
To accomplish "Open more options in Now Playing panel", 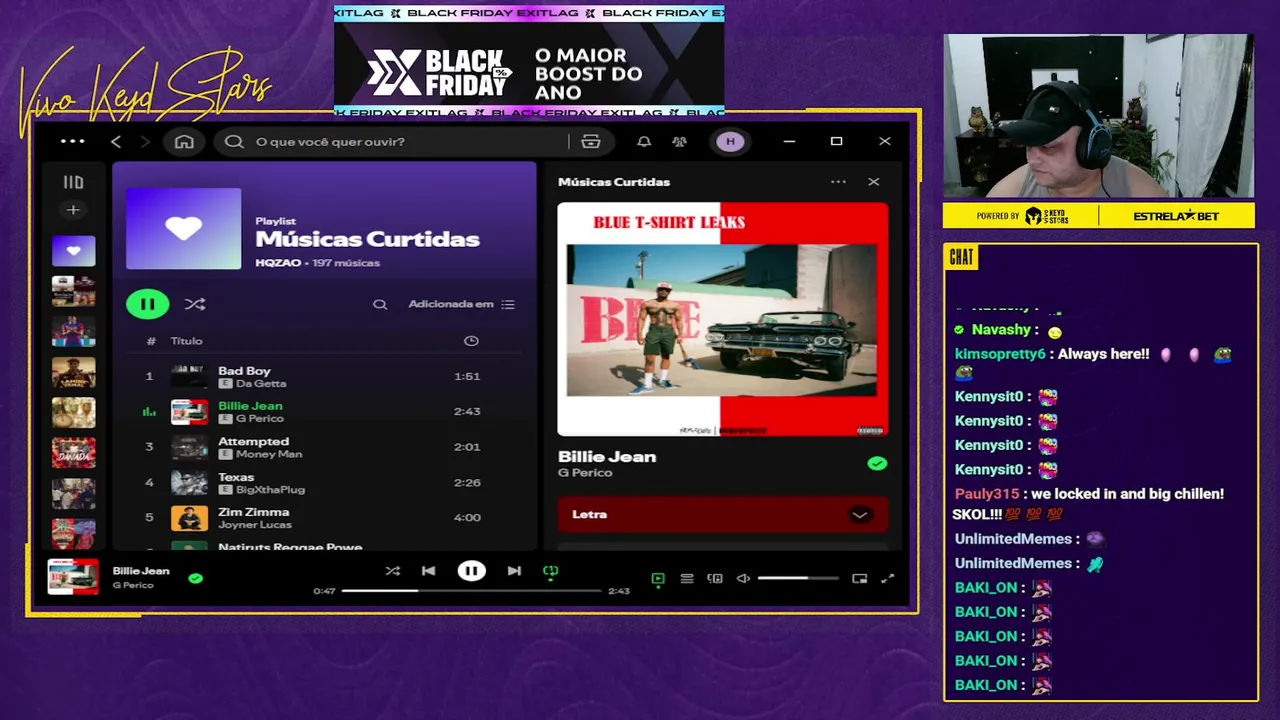I will tap(838, 182).
